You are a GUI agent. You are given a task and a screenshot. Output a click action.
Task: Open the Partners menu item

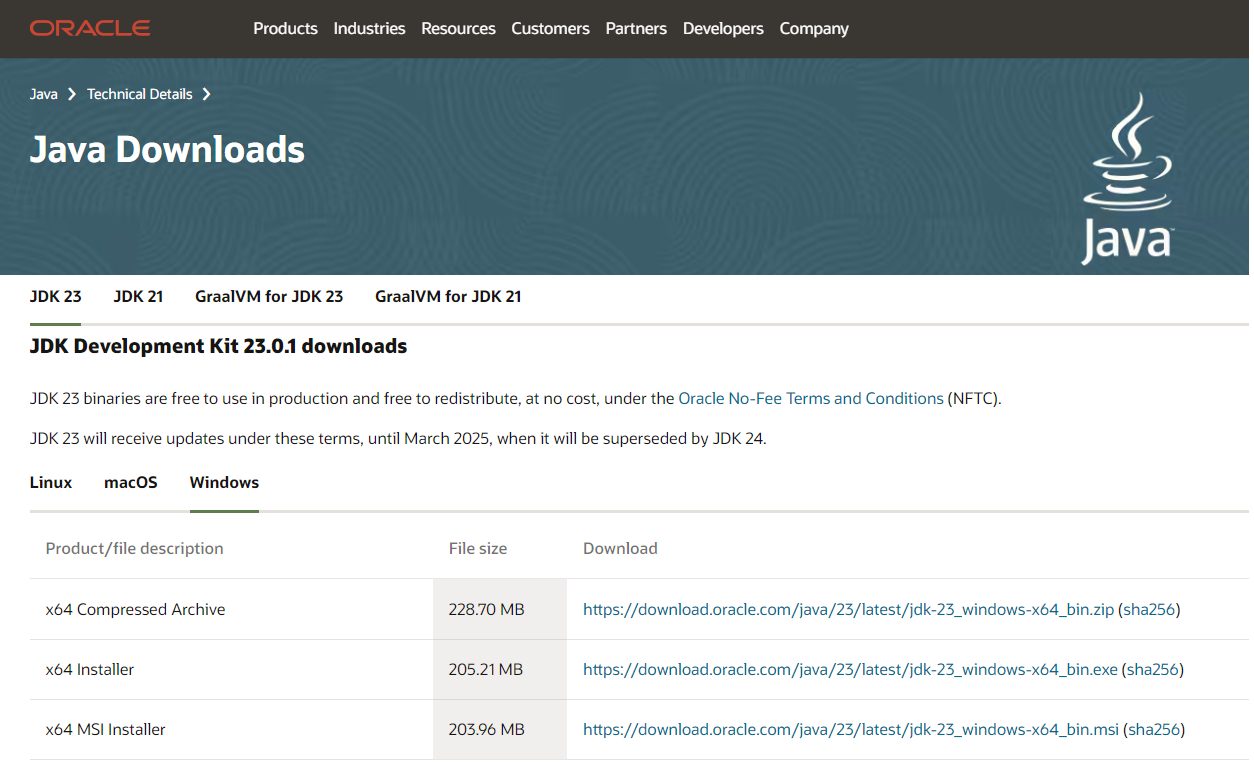click(x=636, y=28)
